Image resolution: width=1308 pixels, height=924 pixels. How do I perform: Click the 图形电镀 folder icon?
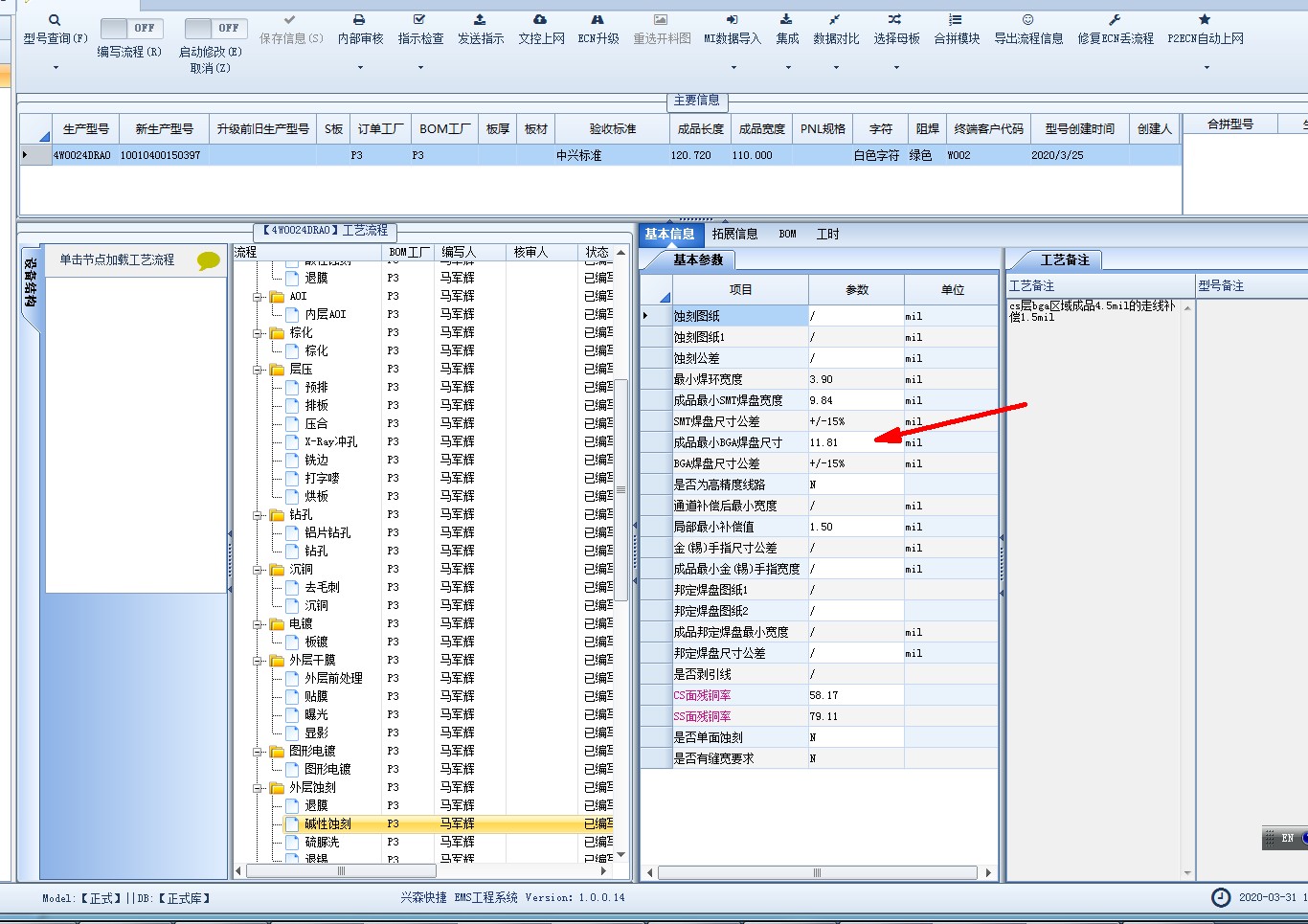point(278,752)
